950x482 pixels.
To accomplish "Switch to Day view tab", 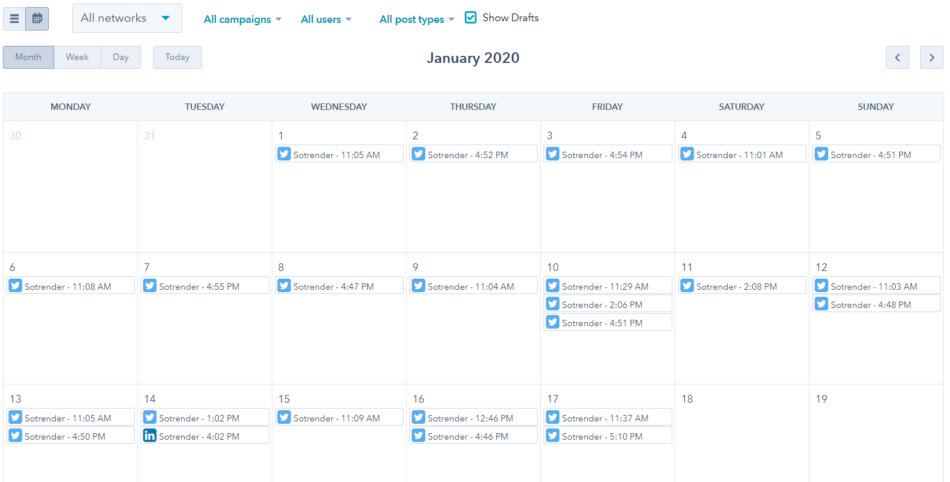I will 121,58.
